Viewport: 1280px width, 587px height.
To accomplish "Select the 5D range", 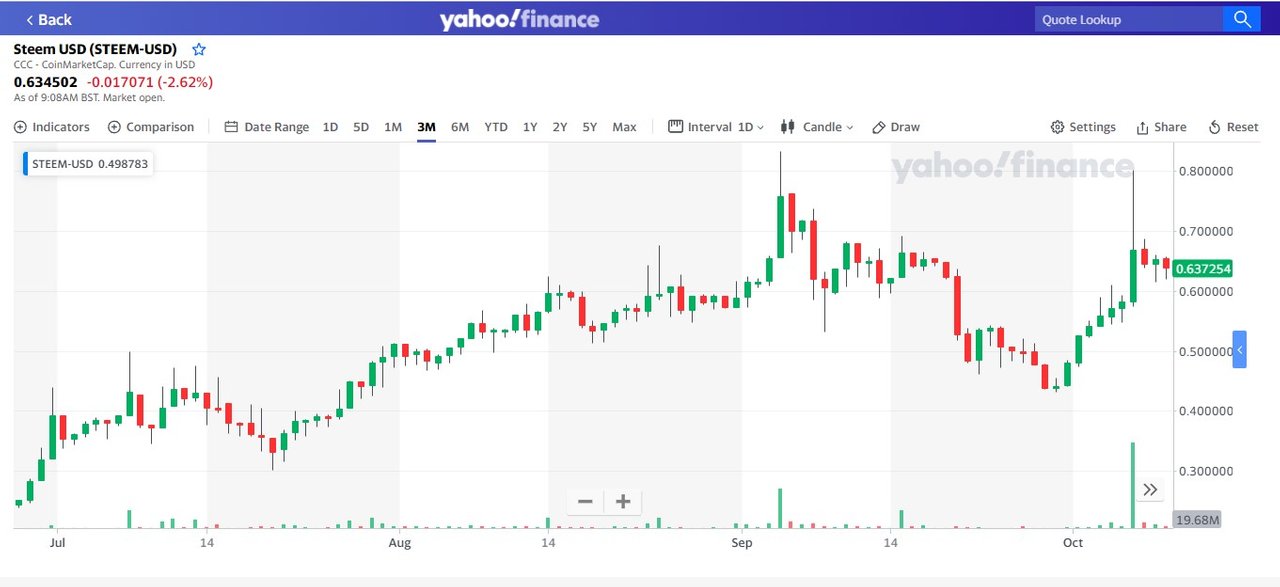I will [361, 127].
